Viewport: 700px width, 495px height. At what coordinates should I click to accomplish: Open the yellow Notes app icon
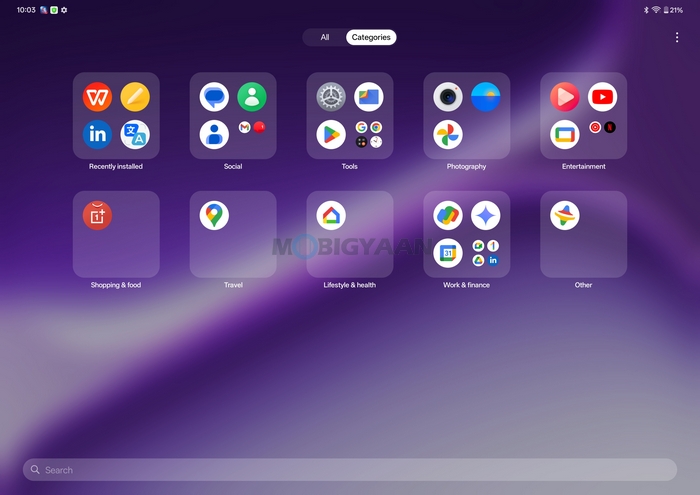[135, 97]
